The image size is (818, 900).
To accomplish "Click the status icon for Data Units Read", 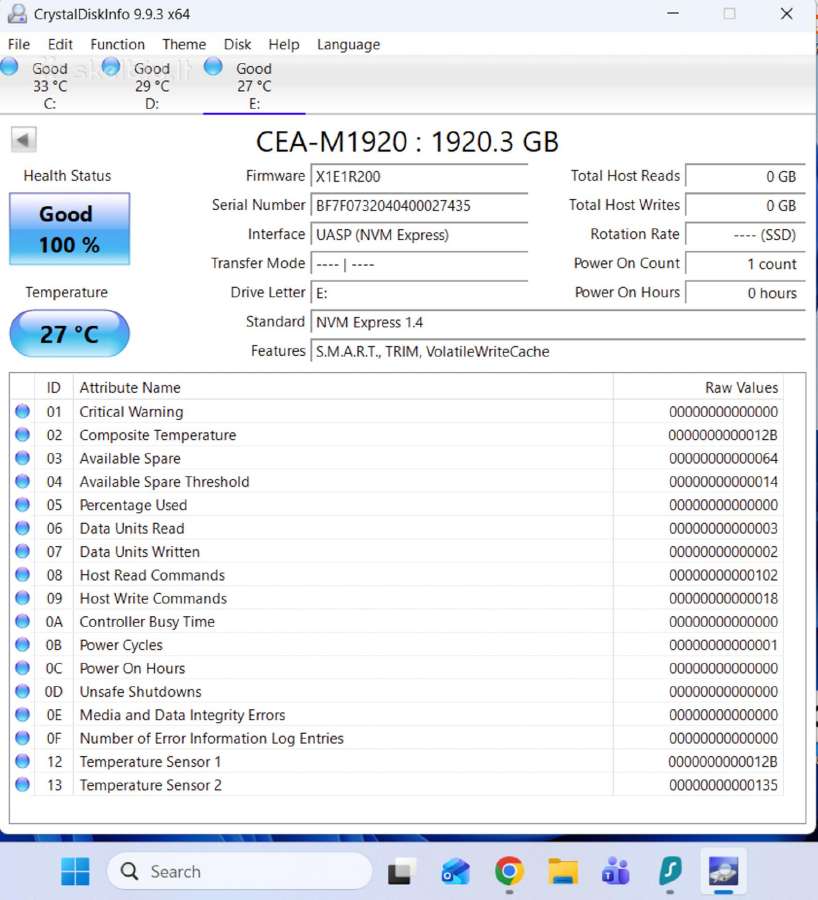I will pyautogui.click(x=22, y=527).
